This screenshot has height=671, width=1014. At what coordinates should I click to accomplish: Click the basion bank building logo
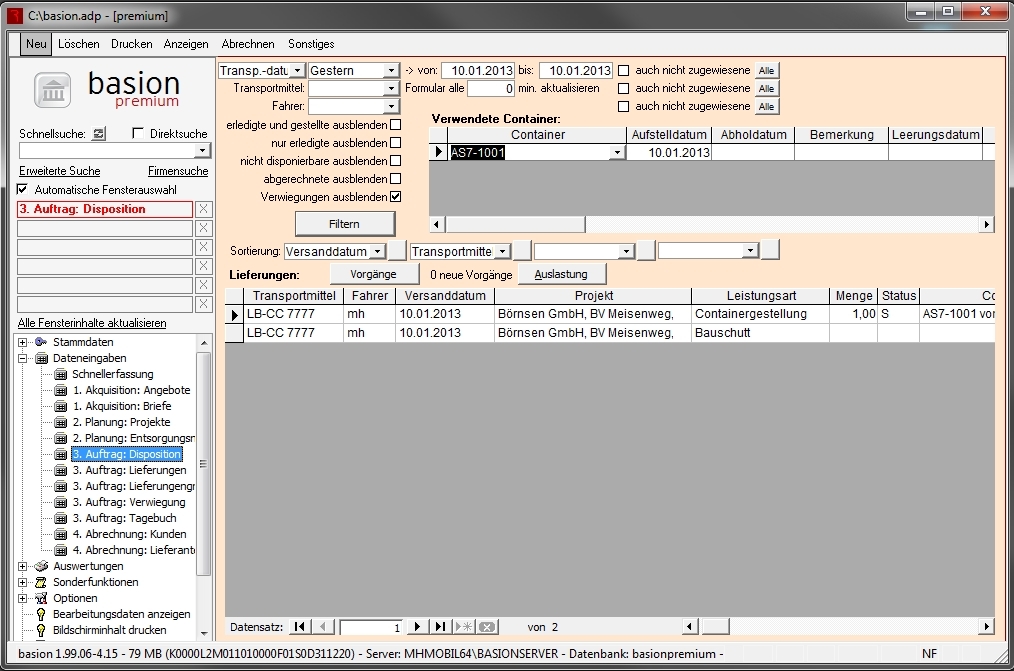[53, 90]
